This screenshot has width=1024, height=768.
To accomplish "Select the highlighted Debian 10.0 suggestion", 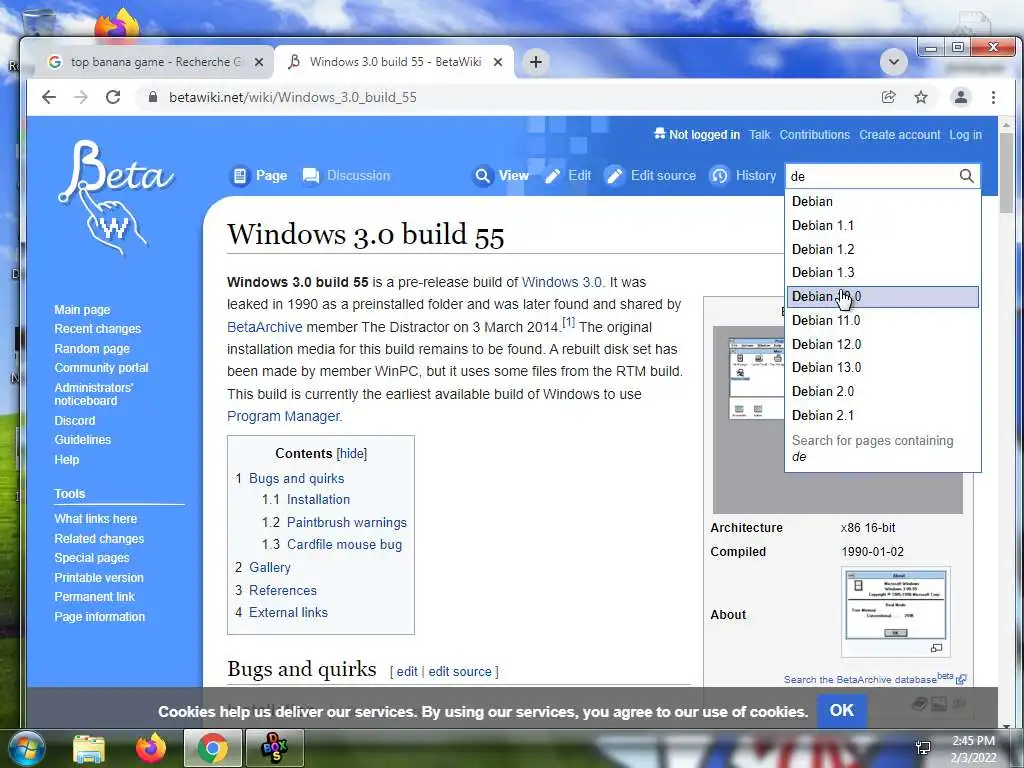I will (882, 296).
